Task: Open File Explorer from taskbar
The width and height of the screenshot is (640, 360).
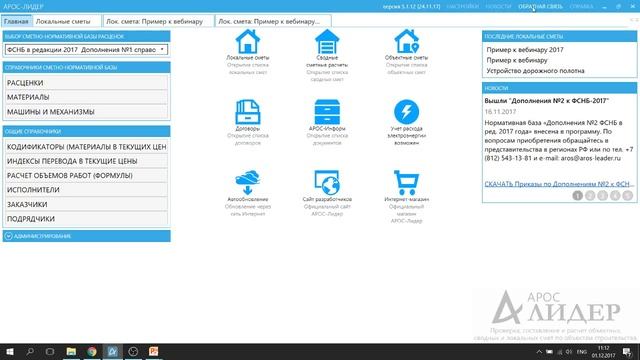Action: [x=71, y=351]
